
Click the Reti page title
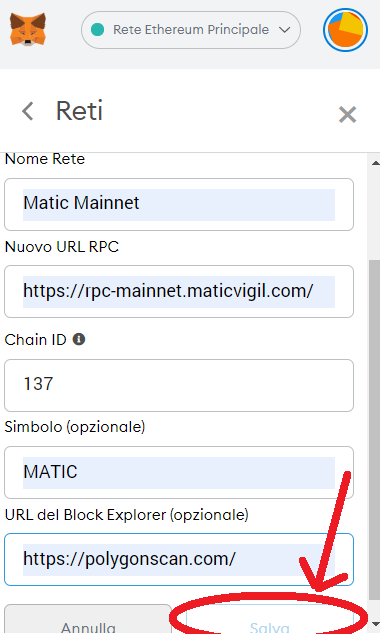click(x=79, y=111)
